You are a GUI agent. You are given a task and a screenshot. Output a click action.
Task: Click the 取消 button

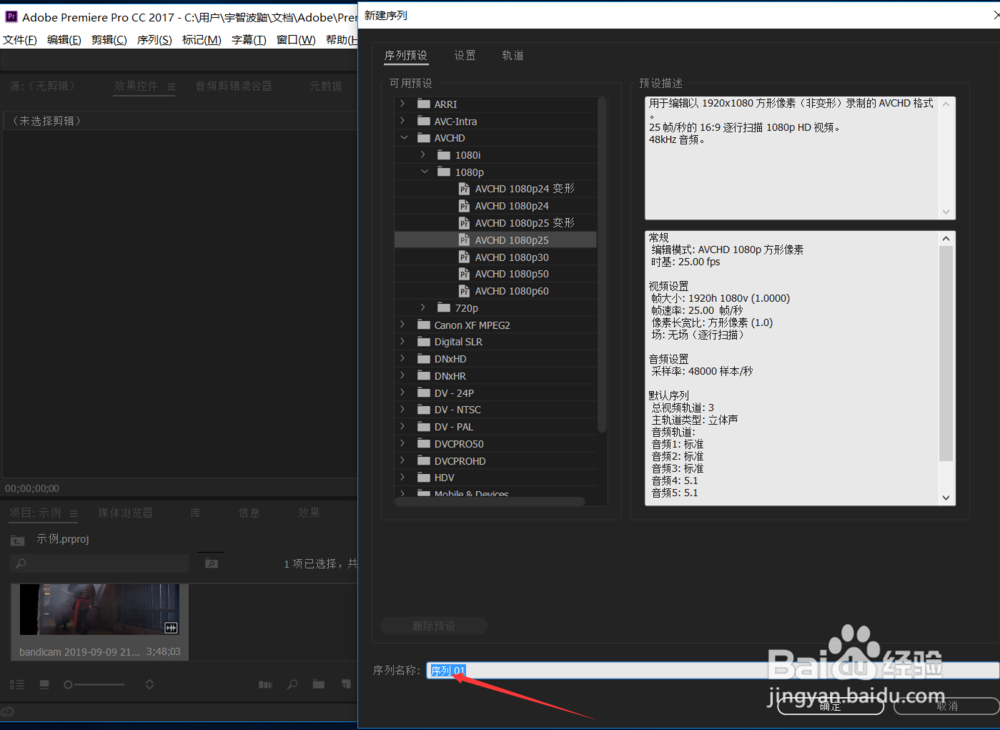point(947,706)
